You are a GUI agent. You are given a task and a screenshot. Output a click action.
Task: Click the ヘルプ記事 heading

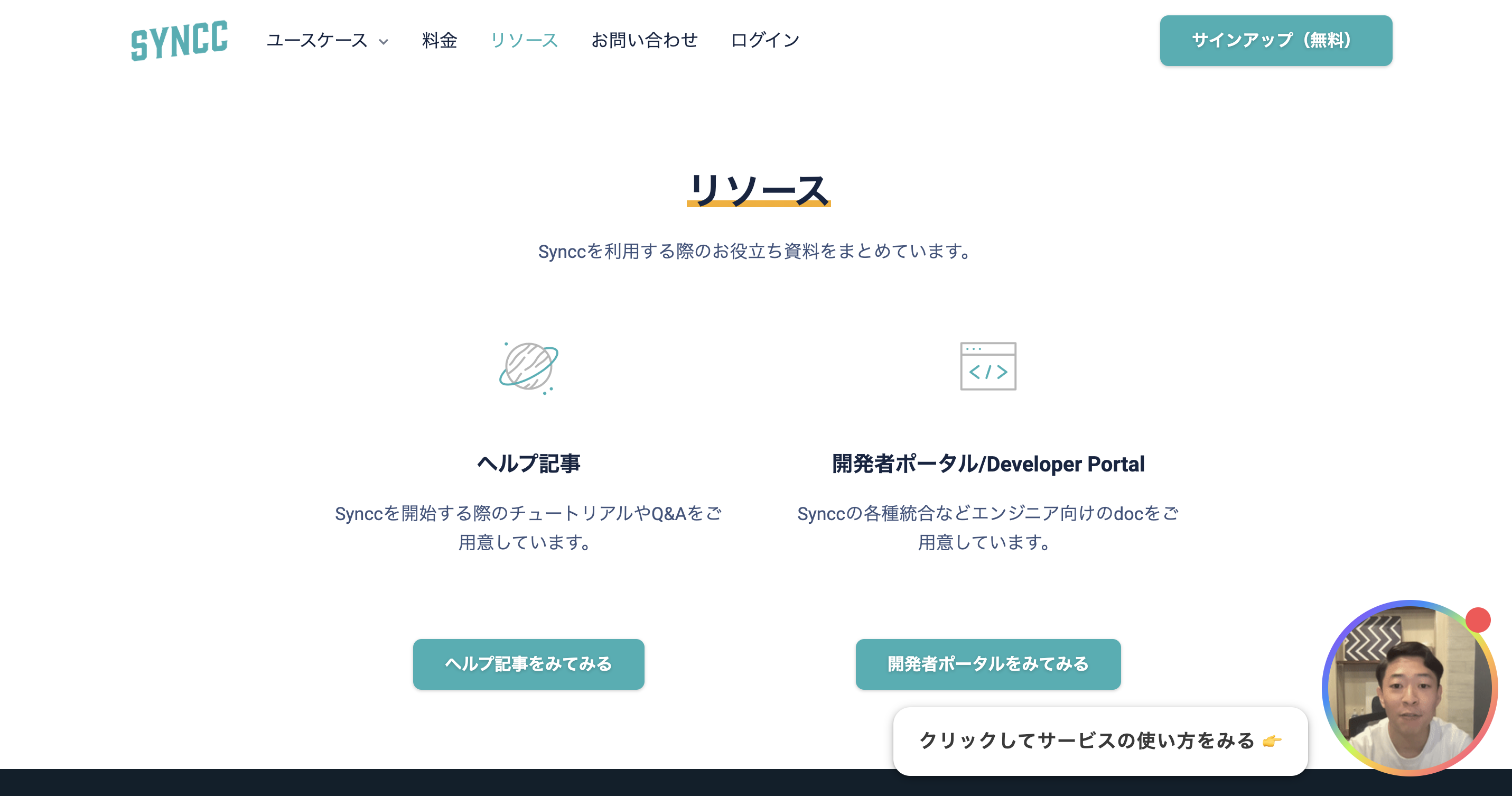[x=529, y=464]
